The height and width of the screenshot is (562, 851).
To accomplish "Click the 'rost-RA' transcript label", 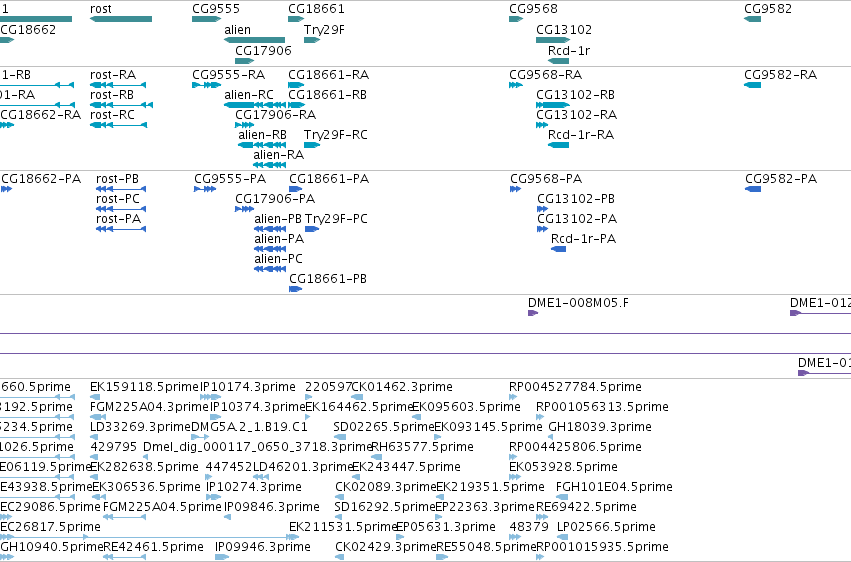I will coord(113,75).
